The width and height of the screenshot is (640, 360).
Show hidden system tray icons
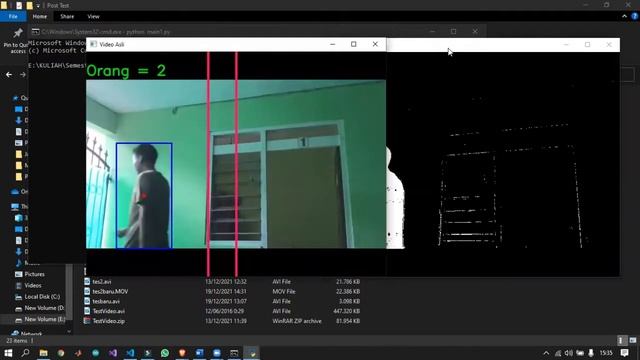[x=546, y=353]
